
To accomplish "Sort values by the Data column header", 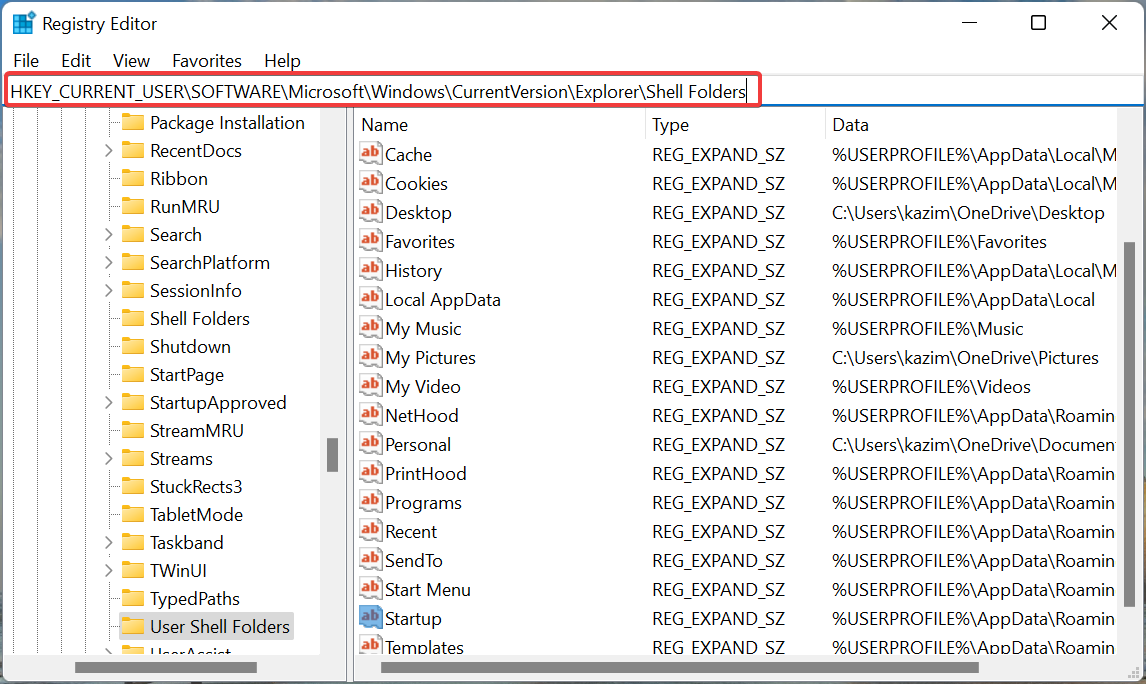I will point(972,125).
